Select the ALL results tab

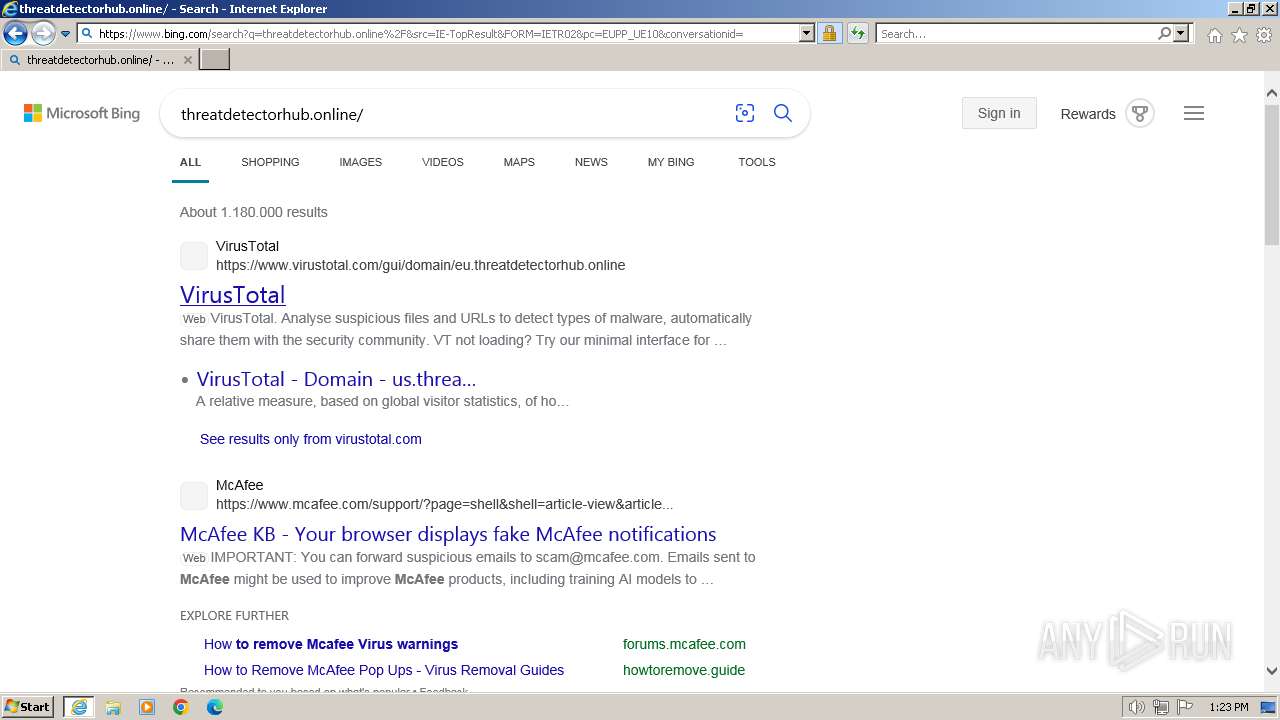click(x=190, y=162)
